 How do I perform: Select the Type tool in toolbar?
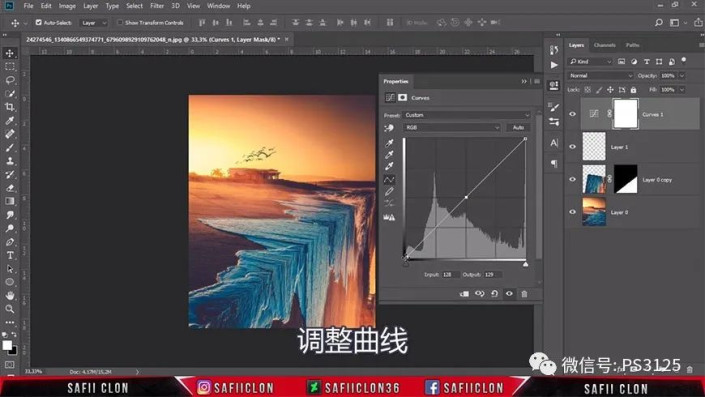(x=9, y=255)
